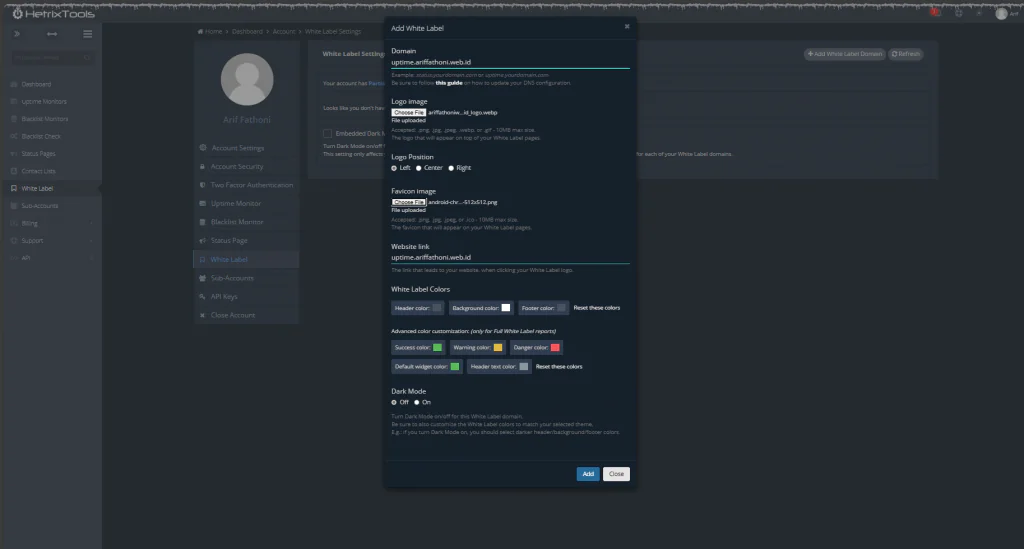
Task: Click Add White Label Domain button
Action: (x=844, y=54)
